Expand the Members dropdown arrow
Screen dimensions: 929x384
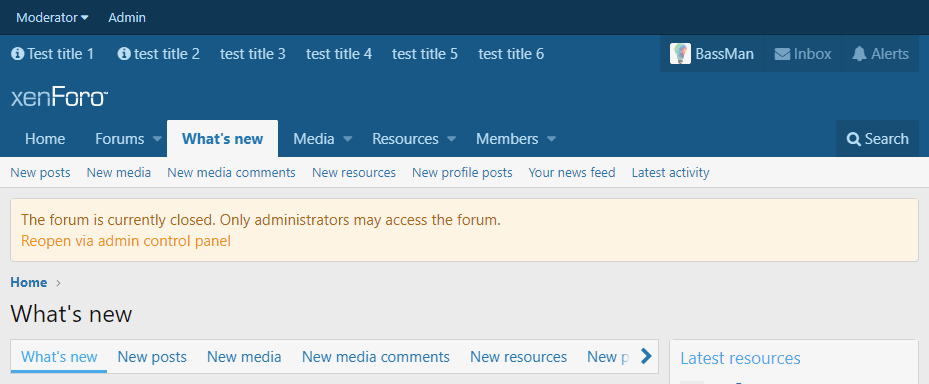coord(552,139)
